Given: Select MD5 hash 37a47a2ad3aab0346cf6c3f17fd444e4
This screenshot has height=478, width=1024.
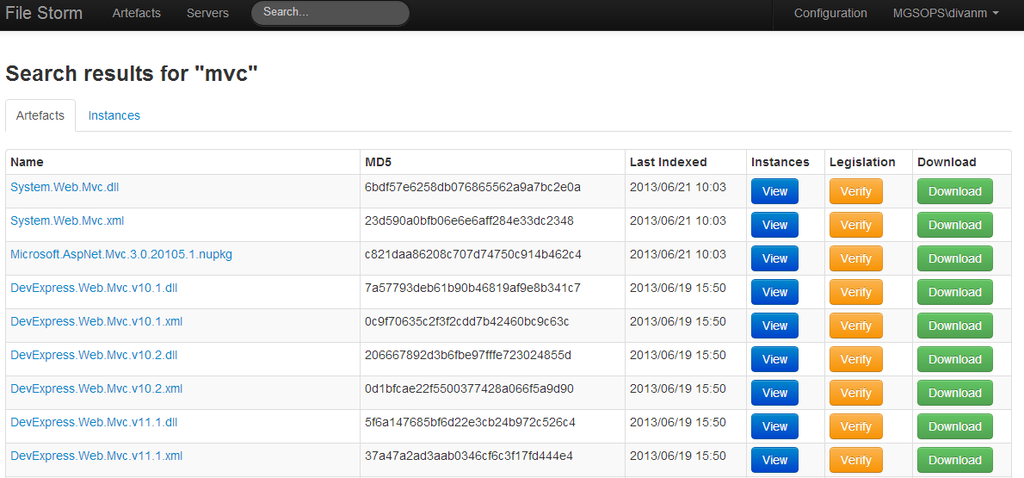Looking at the screenshot, I should coord(469,456).
